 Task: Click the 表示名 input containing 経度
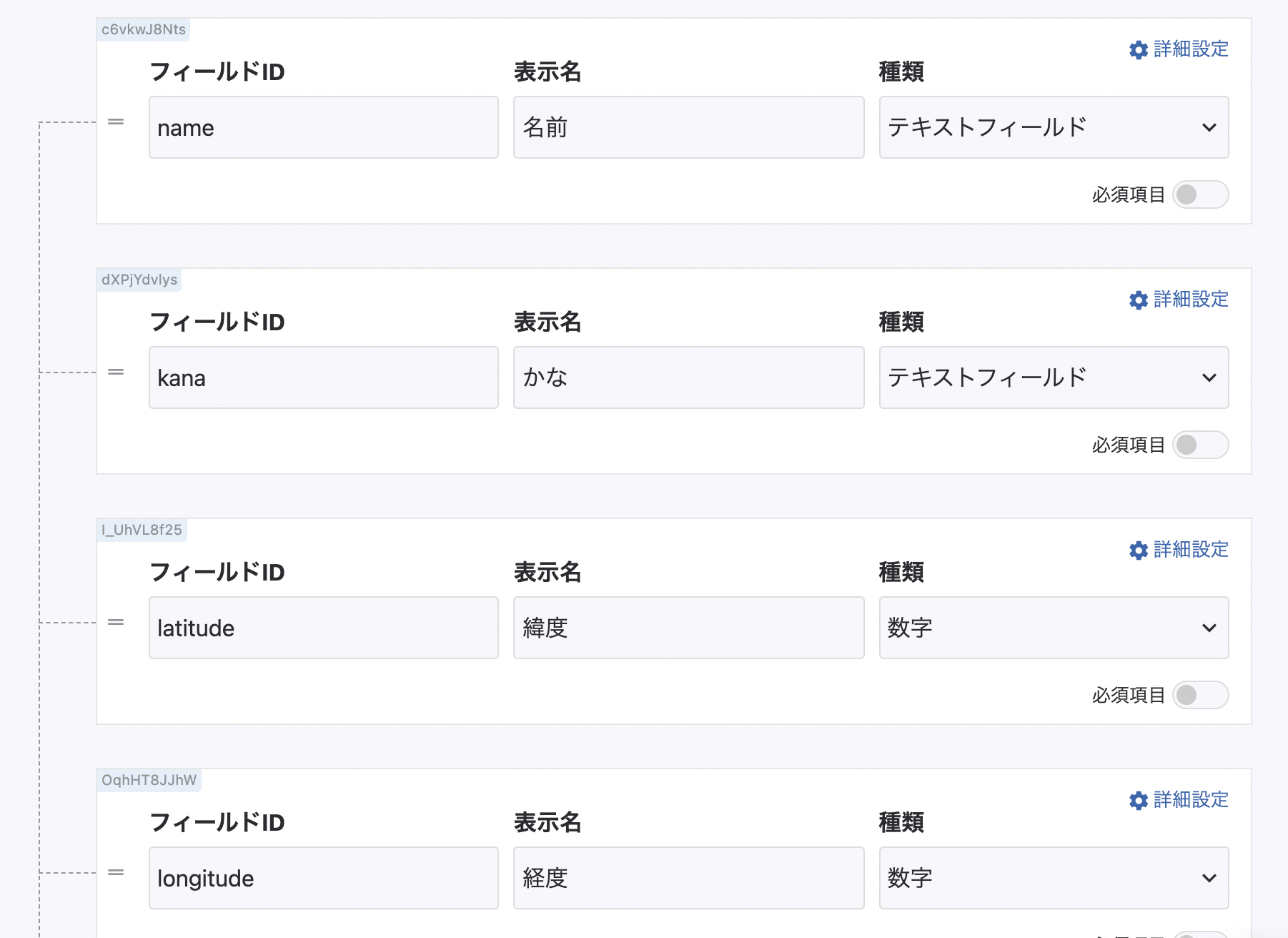point(688,878)
